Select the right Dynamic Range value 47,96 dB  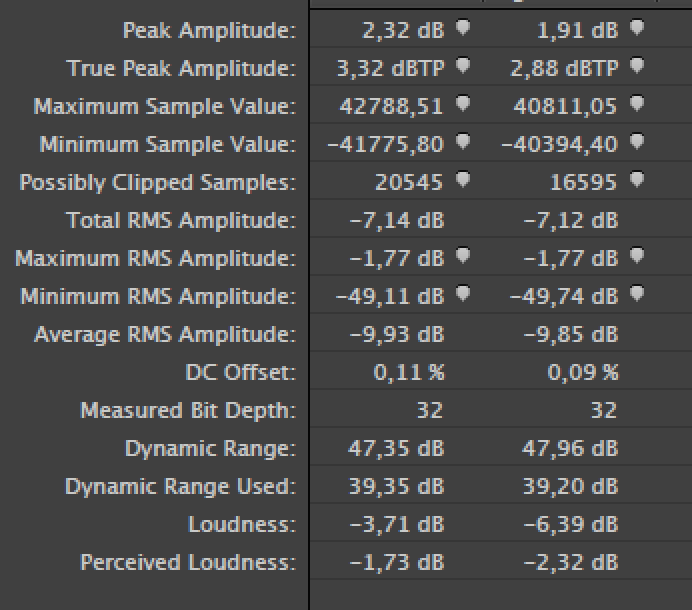pyautogui.click(x=569, y=448)
